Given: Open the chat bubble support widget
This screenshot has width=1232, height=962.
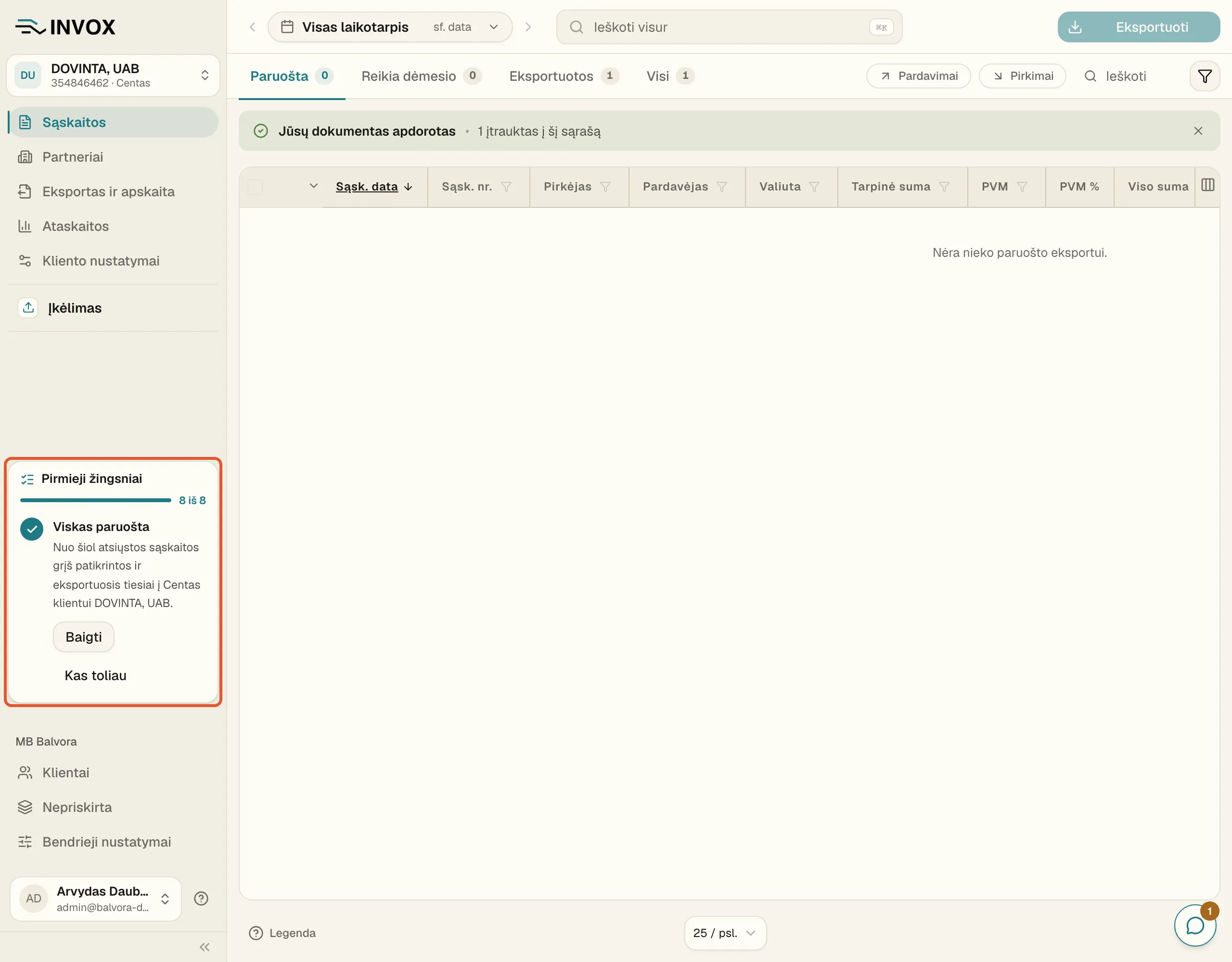Looking at the screenshot, I should (x=1195, y=925).
